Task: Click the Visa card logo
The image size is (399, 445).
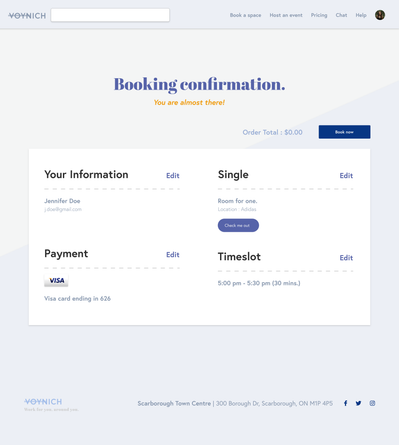Action: coord(56,281)
